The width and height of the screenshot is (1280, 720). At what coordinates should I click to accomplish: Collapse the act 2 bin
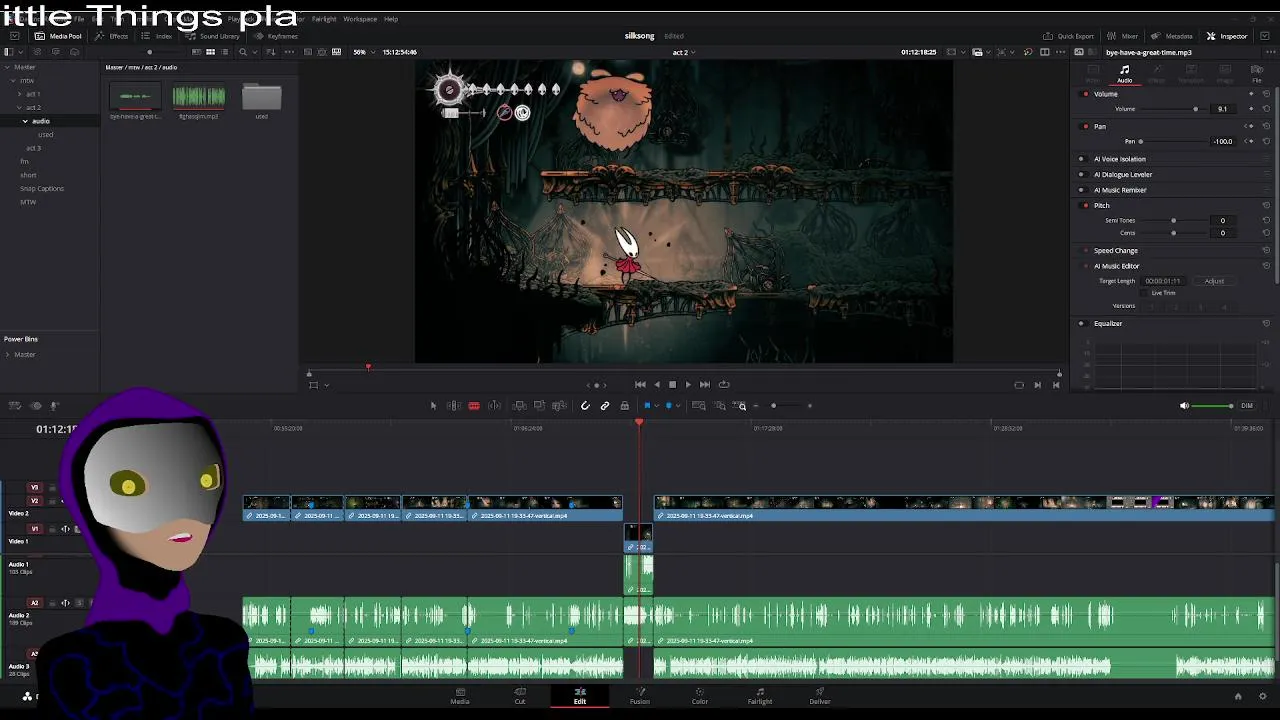coord(19,107)
